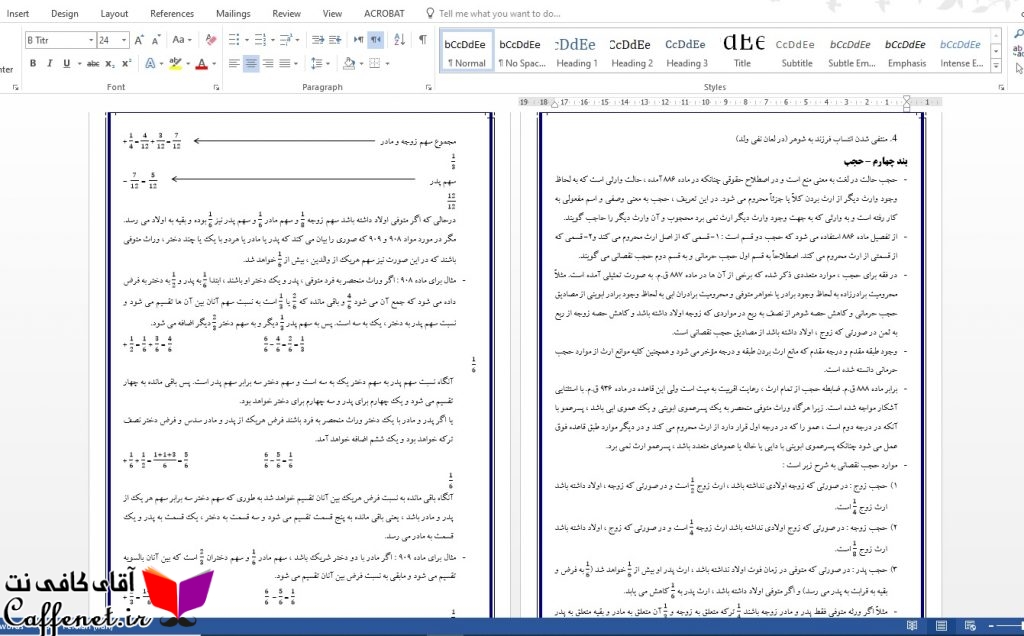Viewport: 1024px width, 636px height.
Task: Open the font size dropdown showing 24
Action: click(123, 40)
